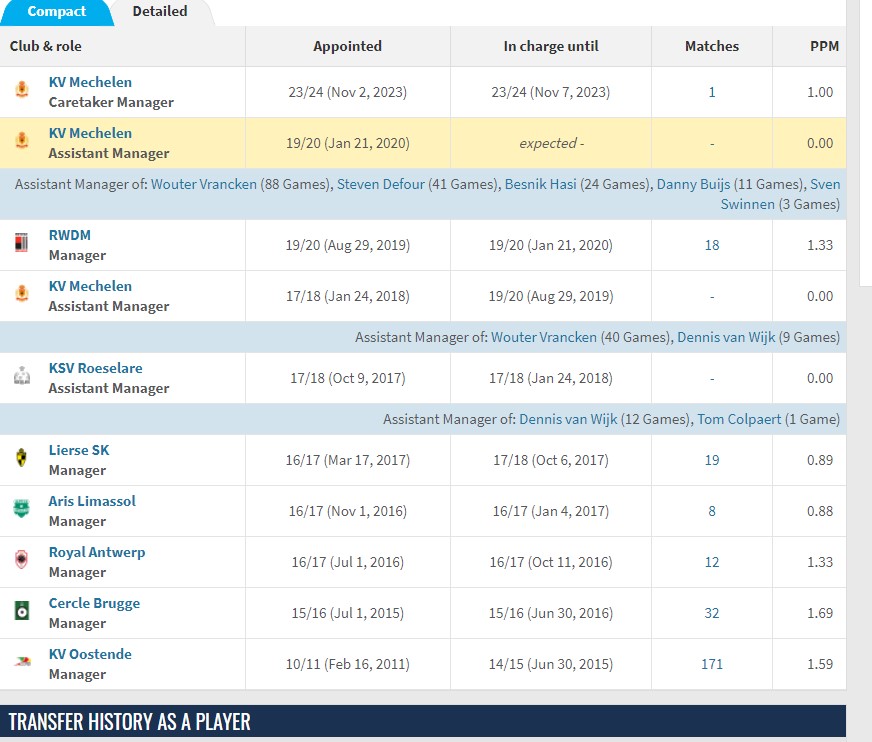
Task: Open the Aris Limassol club link
Action: [x=92, y=501]
